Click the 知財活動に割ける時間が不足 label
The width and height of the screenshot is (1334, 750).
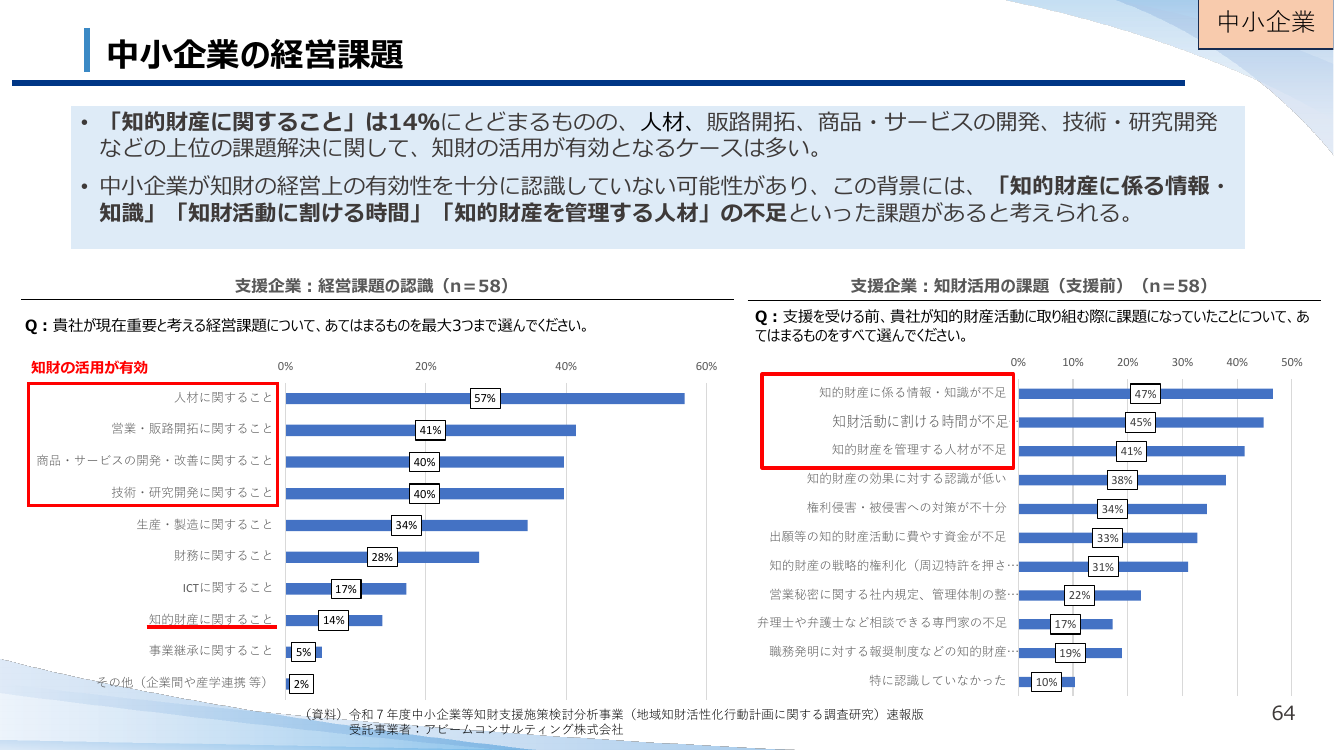[921, 421]
